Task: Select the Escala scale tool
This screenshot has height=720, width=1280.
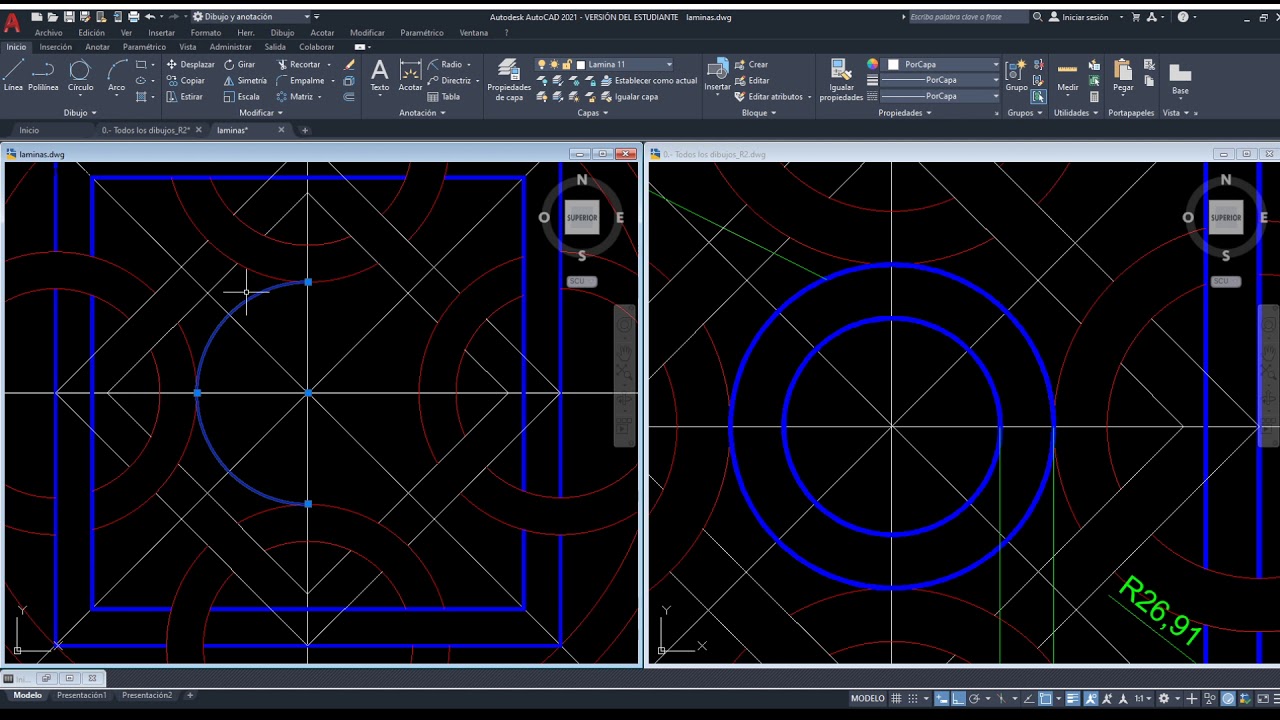Action: (x=241, y=96)
